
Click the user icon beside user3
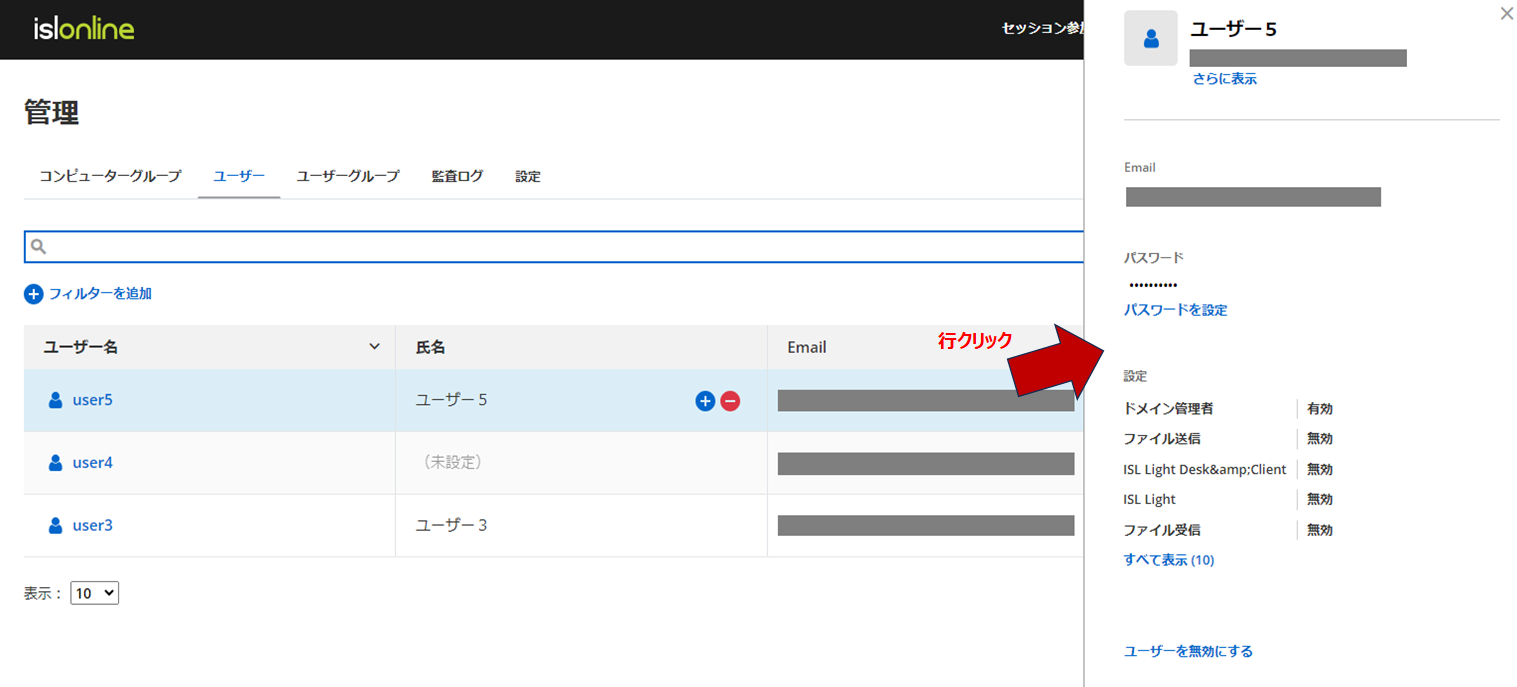56,525
